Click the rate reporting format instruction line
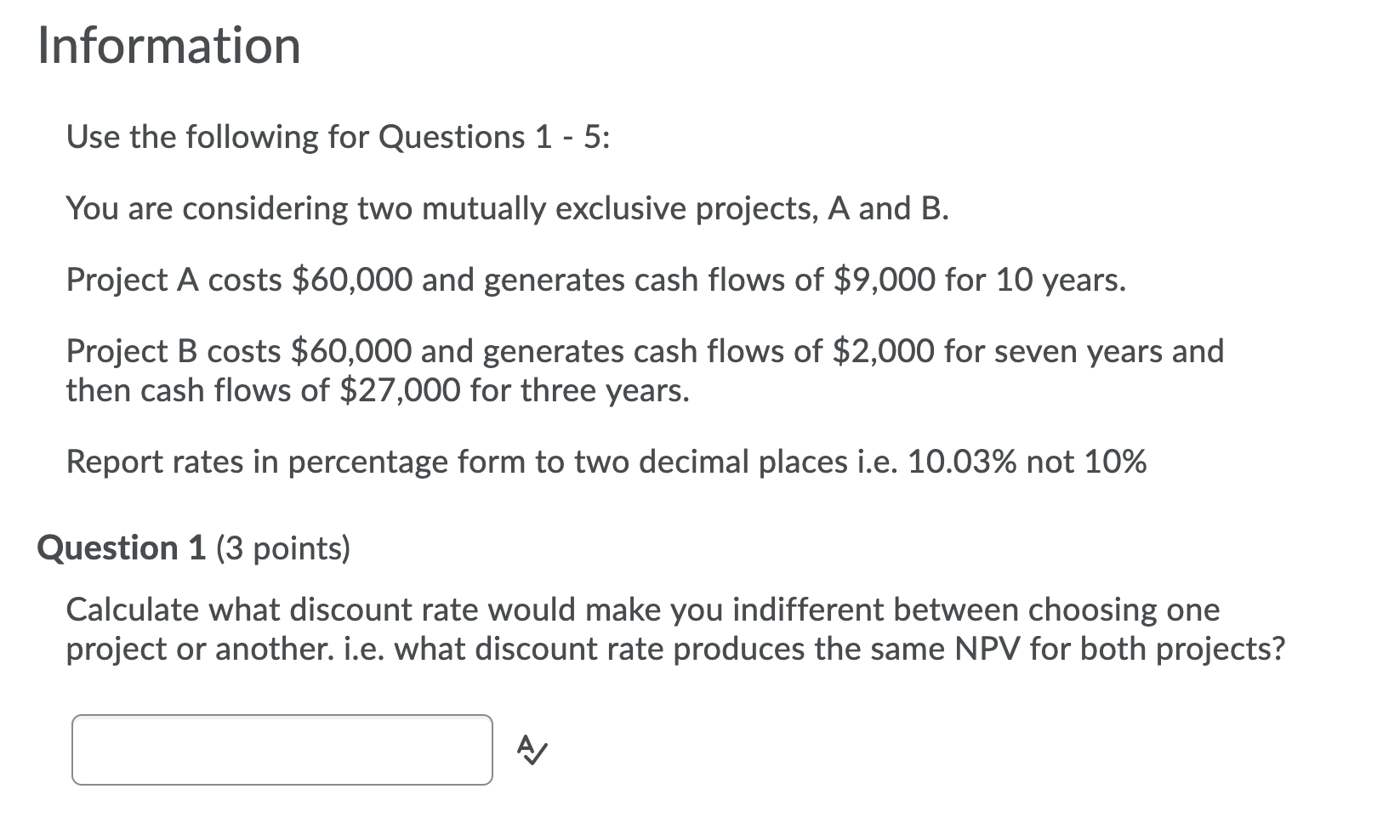This screenshot has height=840, width=1400. 606,462
